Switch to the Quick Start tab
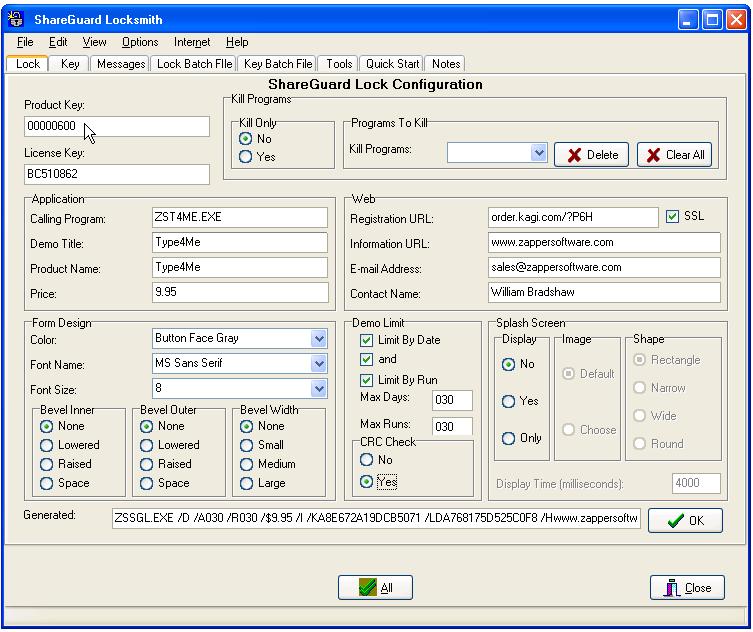 point(392,64)
